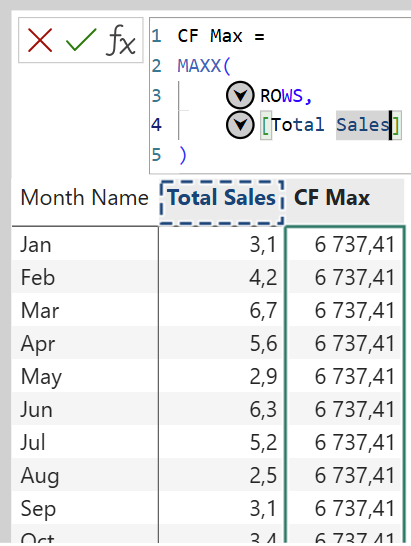Select the Month Name column header
411x546 pixels.
tap(85, 198)
